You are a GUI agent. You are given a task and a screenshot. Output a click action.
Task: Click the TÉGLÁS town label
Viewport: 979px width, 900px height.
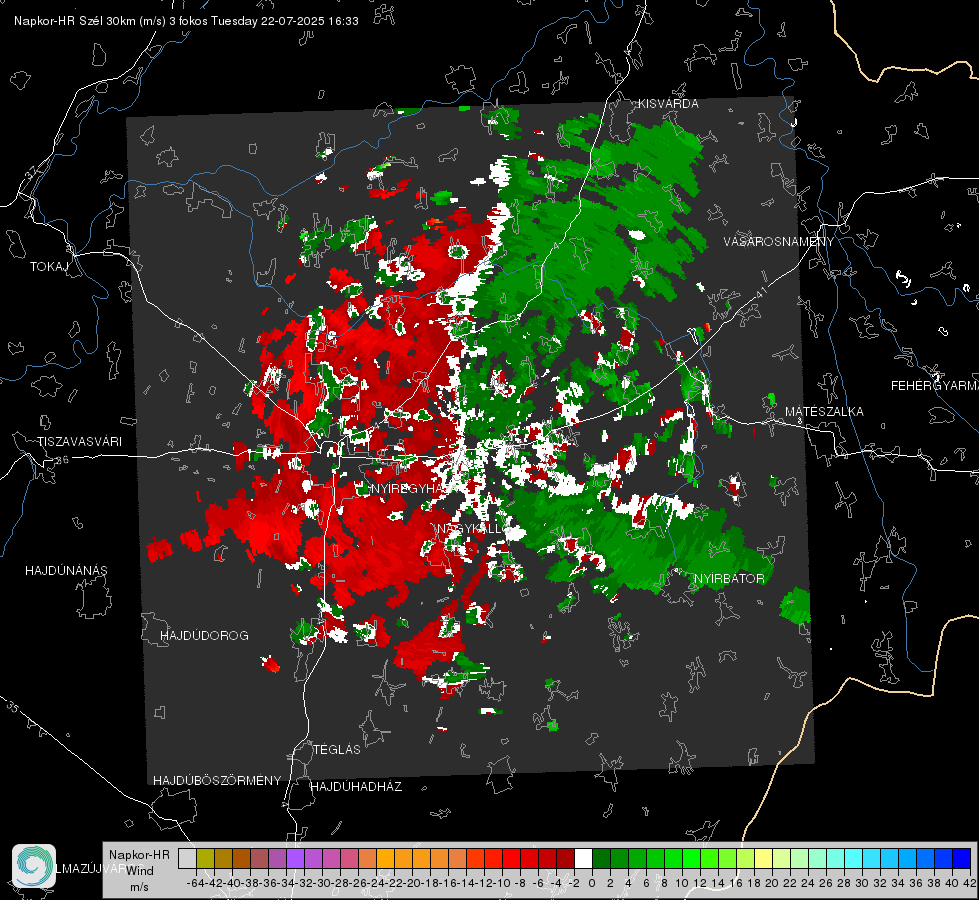(x=337, y=749)
